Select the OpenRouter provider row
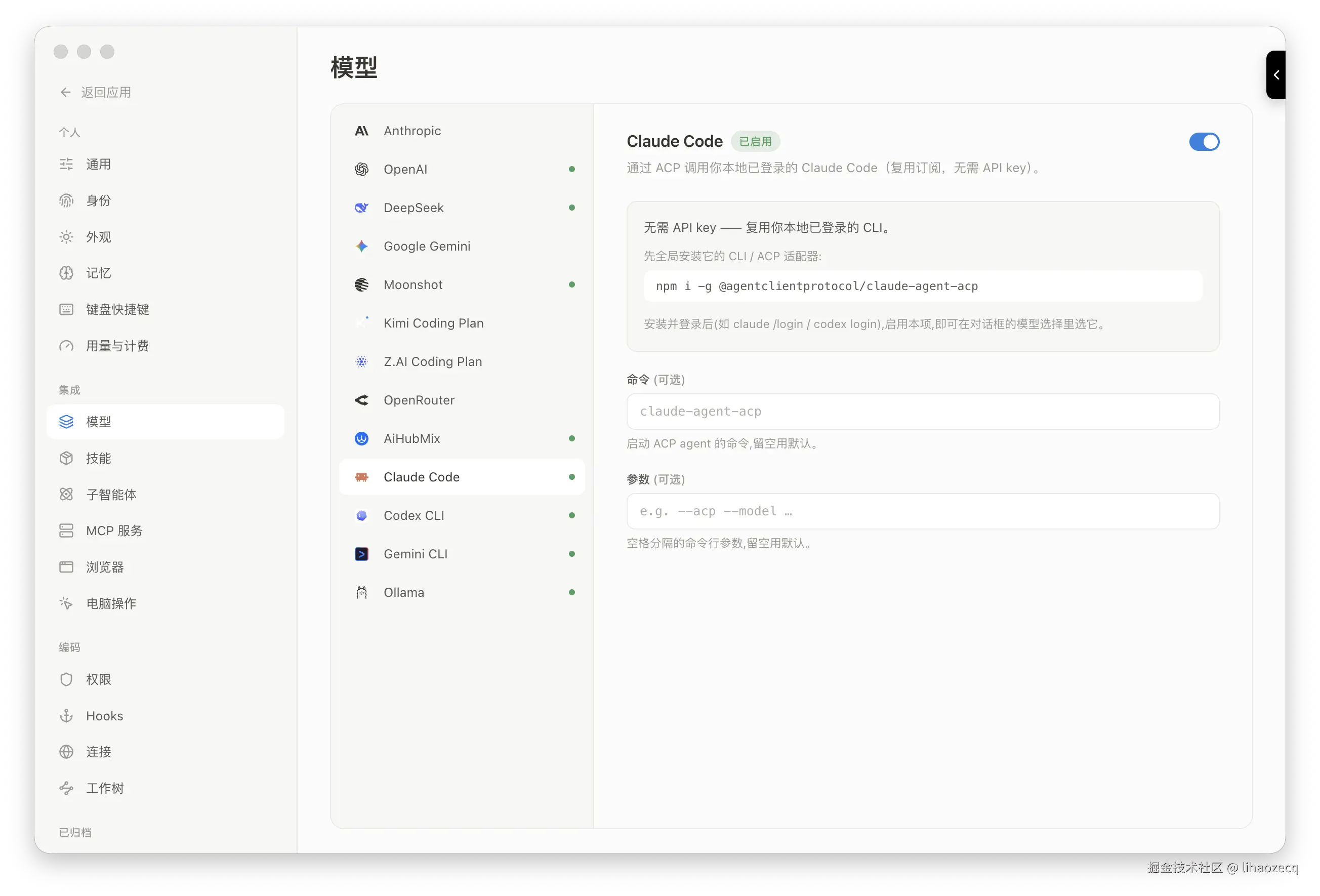Viewport: 1320px width, 896px height. pos(462,400)
